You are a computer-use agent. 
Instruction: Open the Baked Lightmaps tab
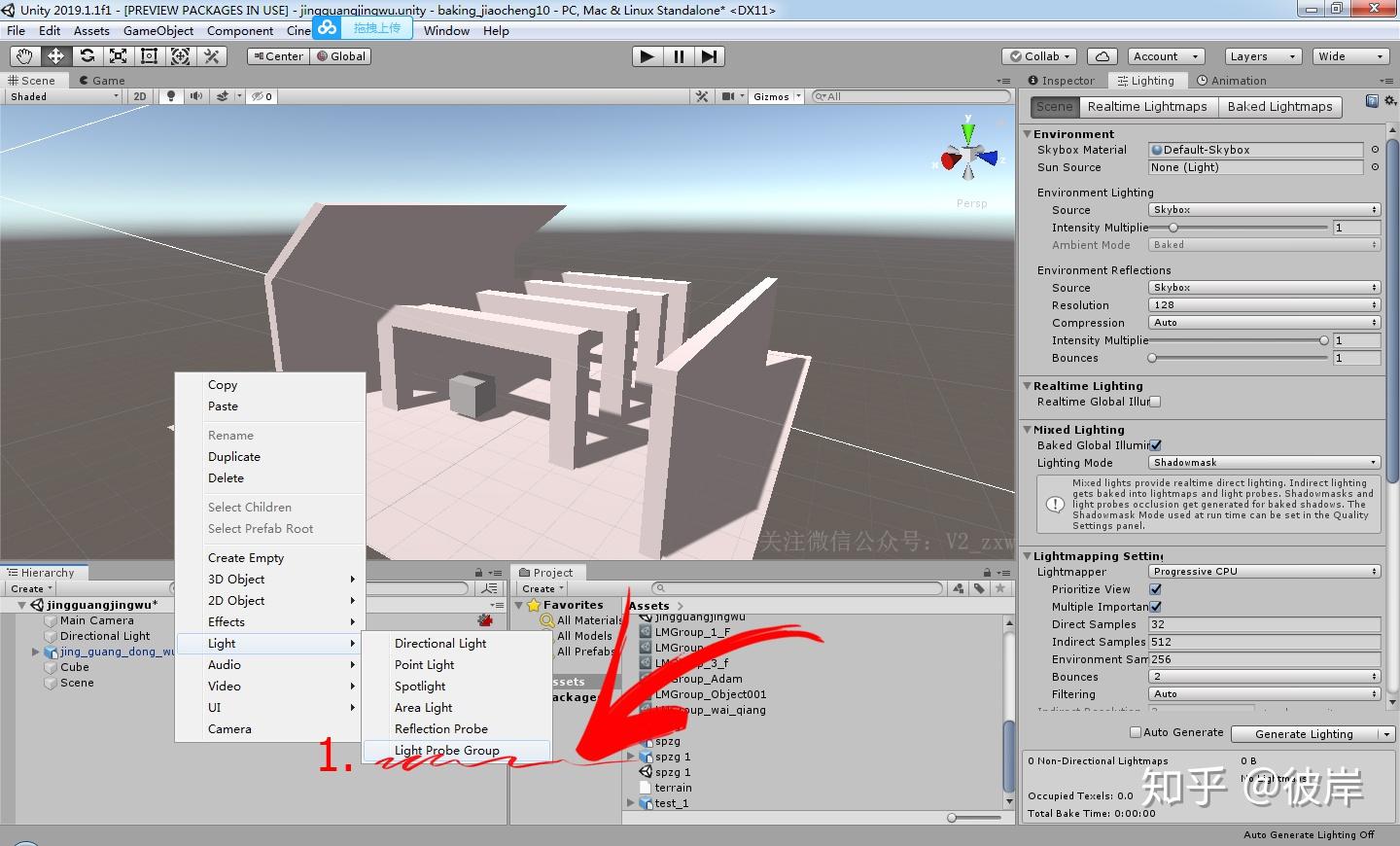[1279, 107]
